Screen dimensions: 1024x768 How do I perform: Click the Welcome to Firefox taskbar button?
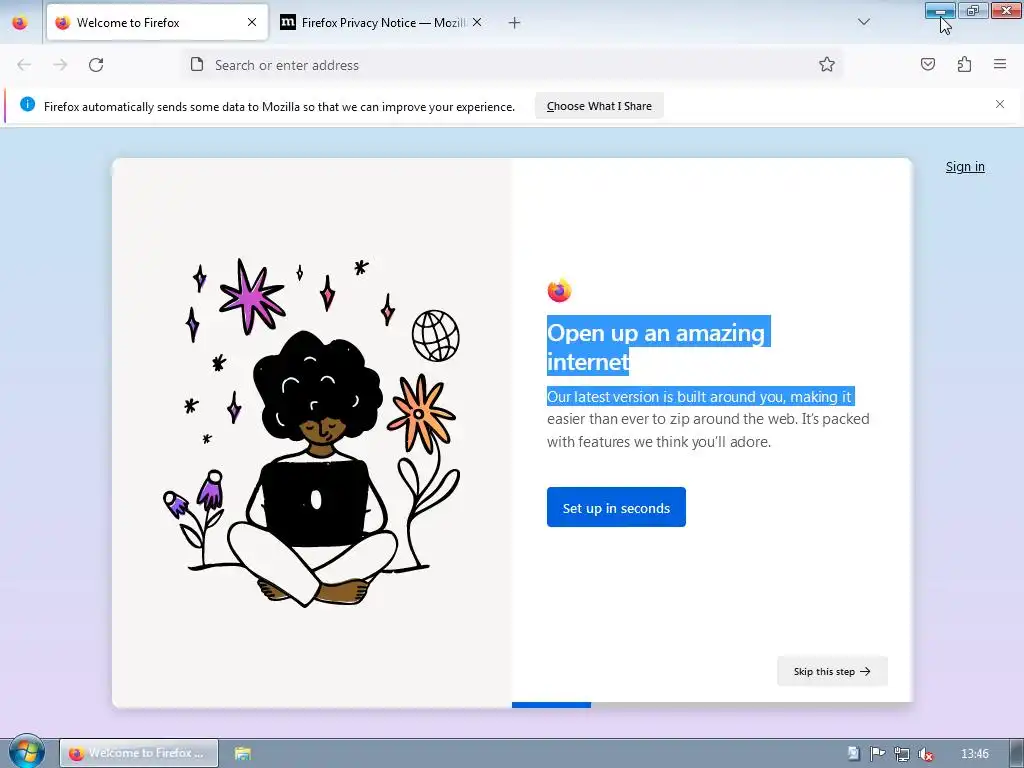tap(138, 753)
